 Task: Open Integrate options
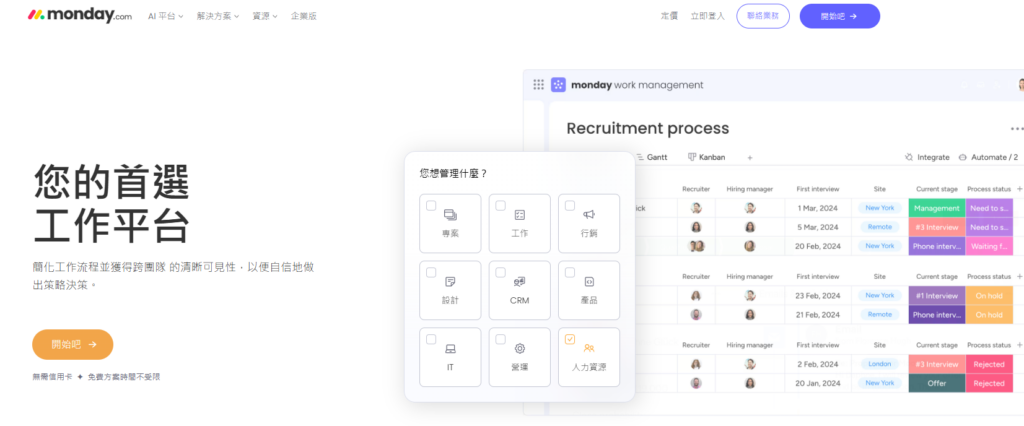click(x=927, y=157)
